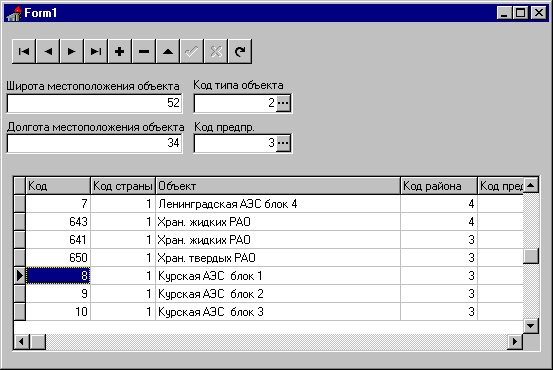Click the Объект column header
This screenshot has height=370, width=553.
tap(278, 186)
